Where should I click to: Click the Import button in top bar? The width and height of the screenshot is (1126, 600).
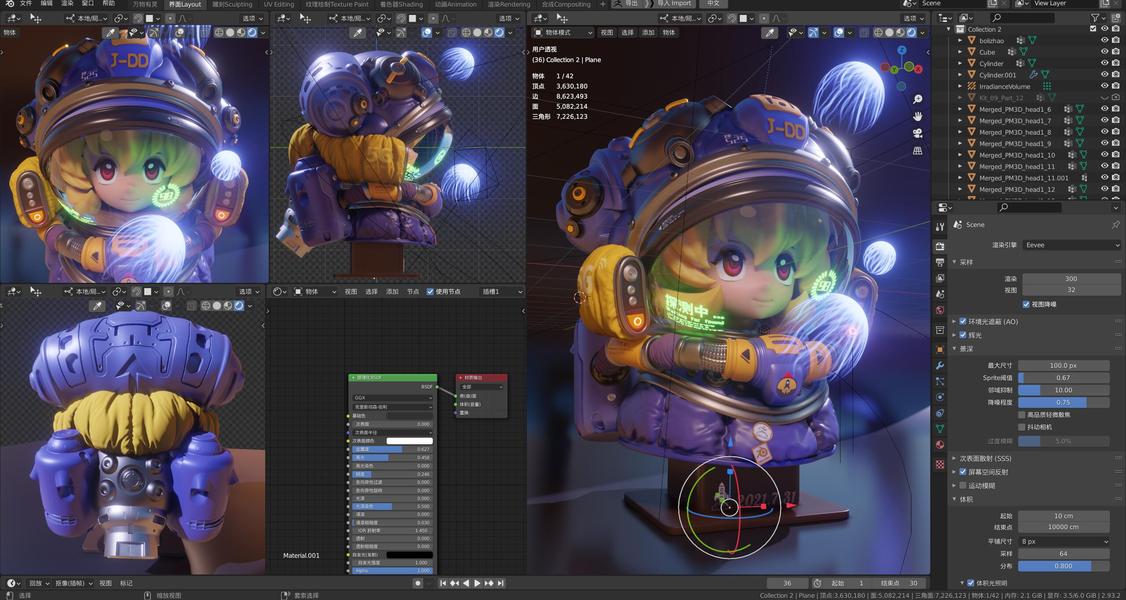[674, 4]
